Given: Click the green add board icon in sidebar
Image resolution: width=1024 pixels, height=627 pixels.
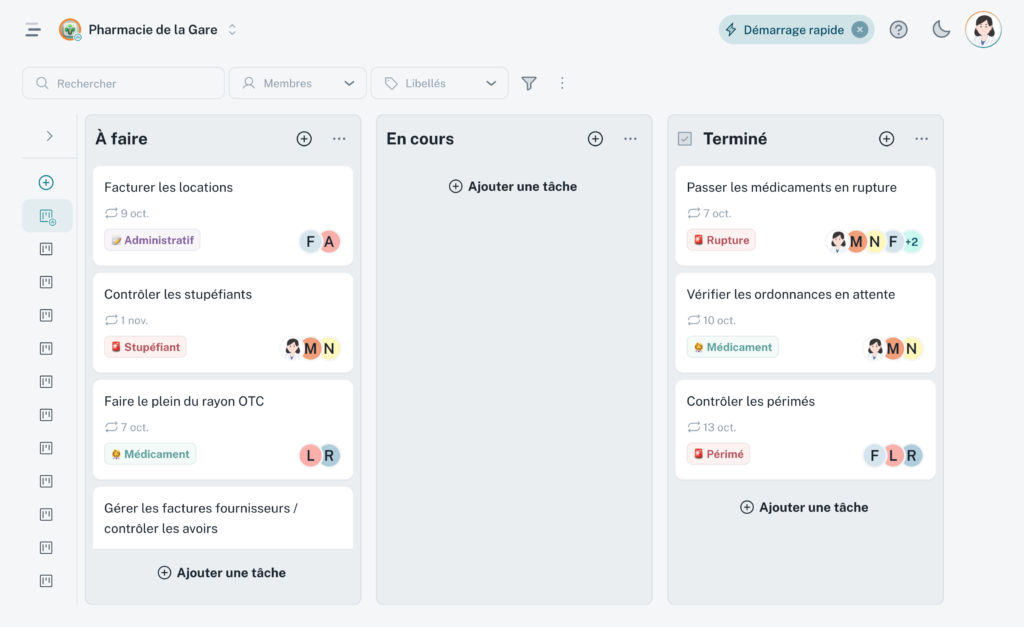Looking at the screenshot, I should point(46,183).
